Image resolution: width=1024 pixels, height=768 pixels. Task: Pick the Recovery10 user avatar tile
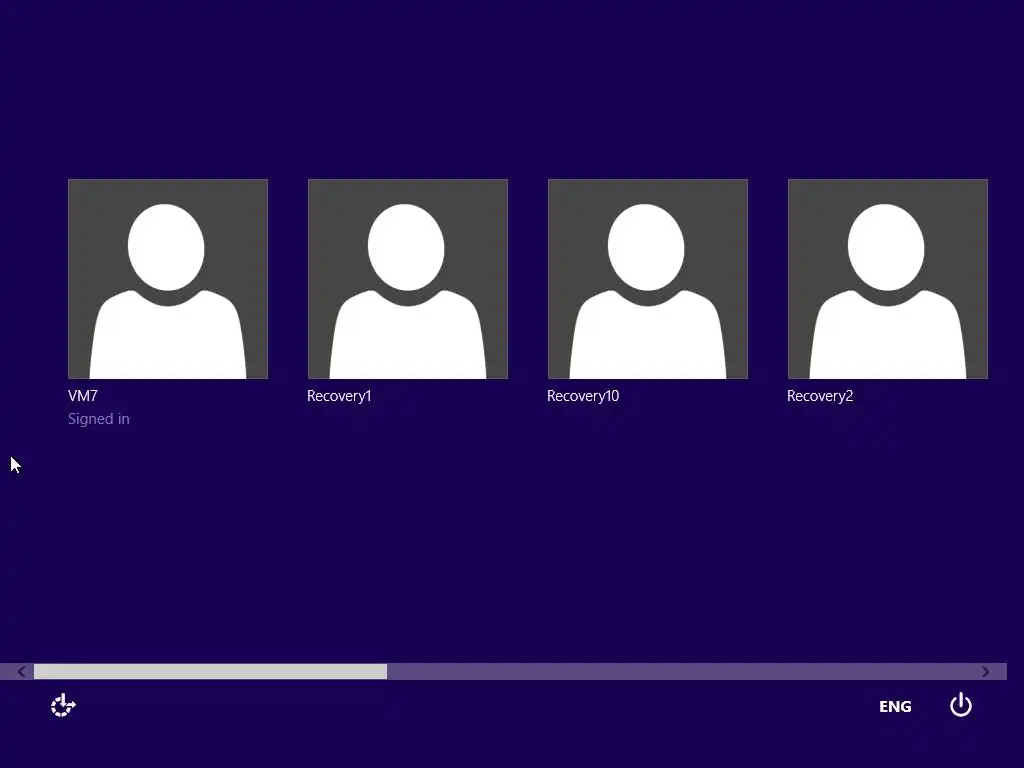coord(648,279)
